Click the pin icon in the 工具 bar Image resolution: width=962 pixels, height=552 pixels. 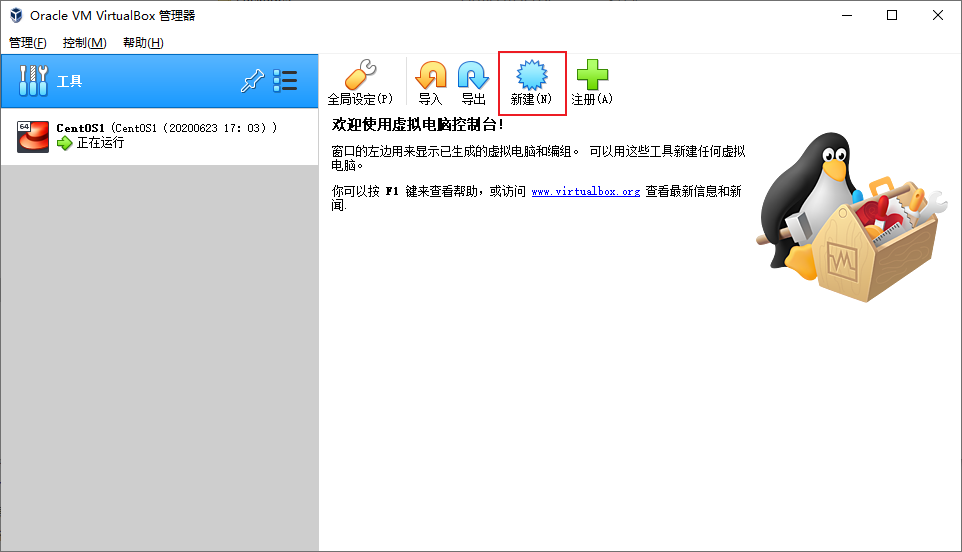coord(252,82)
